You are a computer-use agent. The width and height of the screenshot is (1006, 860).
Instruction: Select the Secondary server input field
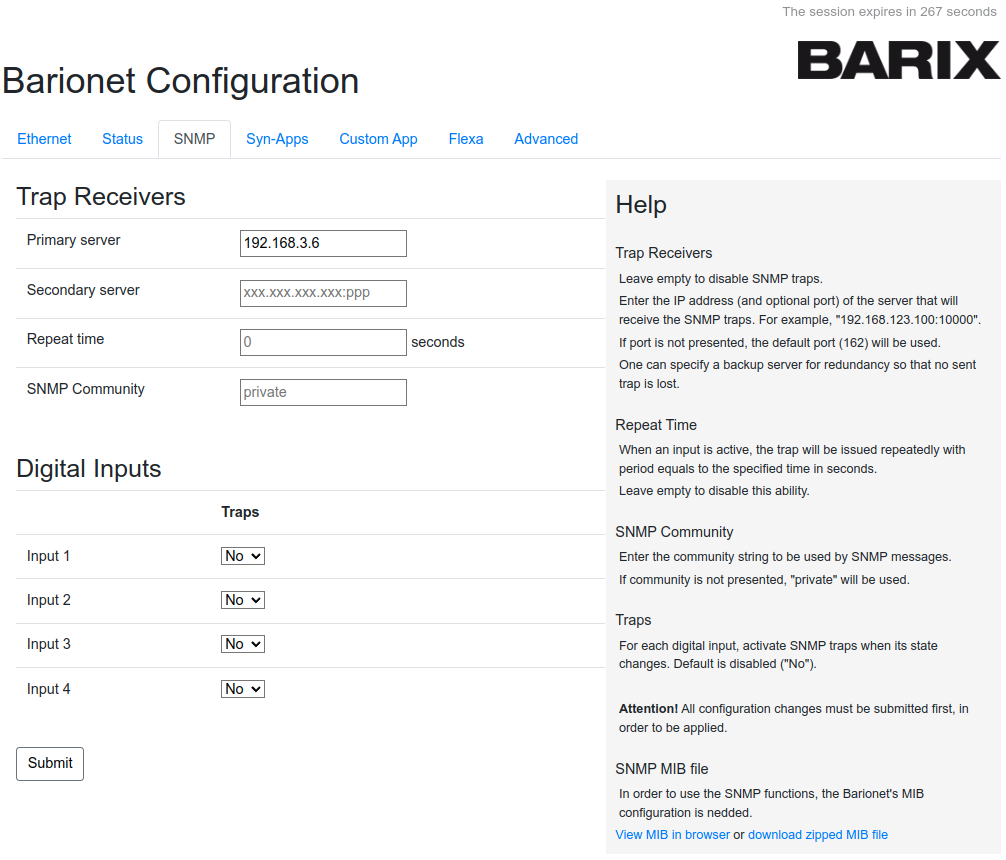click(x=322, y=293)
